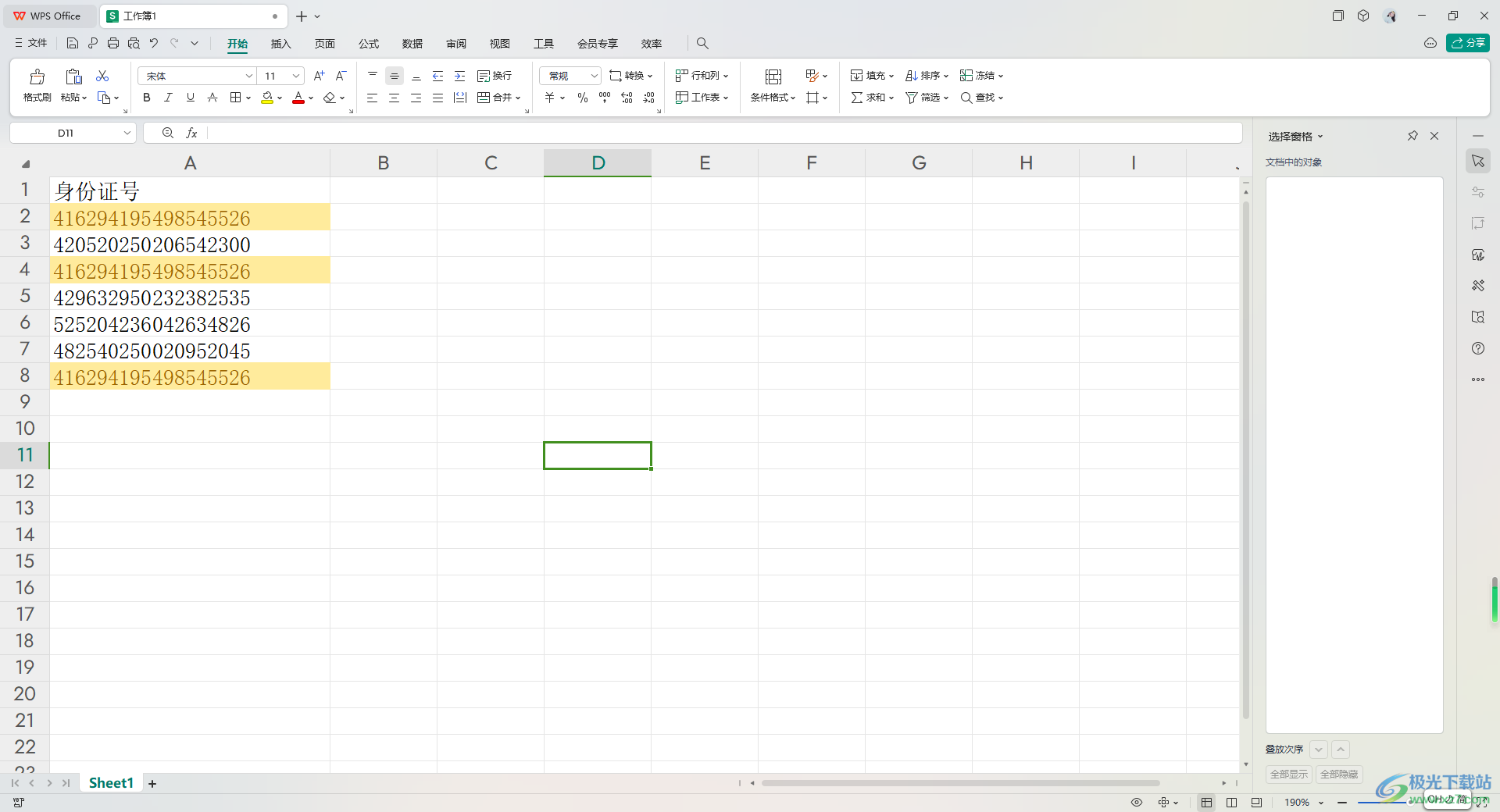The width and height of the screenshot is (1500, 812).
Task: Click the eye protection mode icon in status bar
Action: tap(1137, 803)
